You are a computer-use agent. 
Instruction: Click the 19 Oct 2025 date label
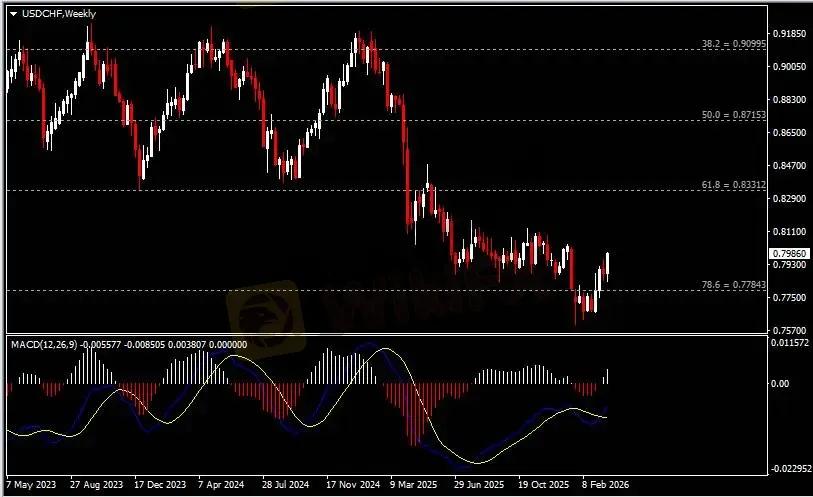tap(543, 485)
